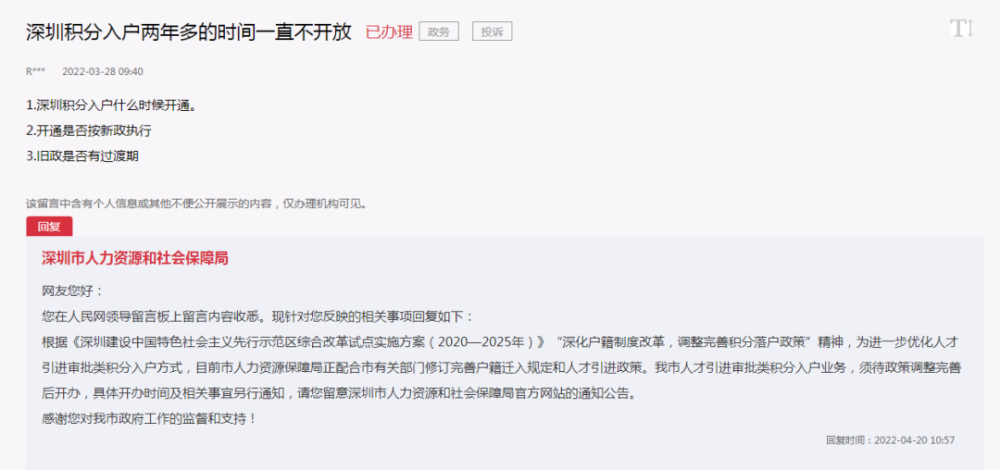Click the privacy notice about 个人信息
The image size is (1000, 470).
(x=196, y=204)
